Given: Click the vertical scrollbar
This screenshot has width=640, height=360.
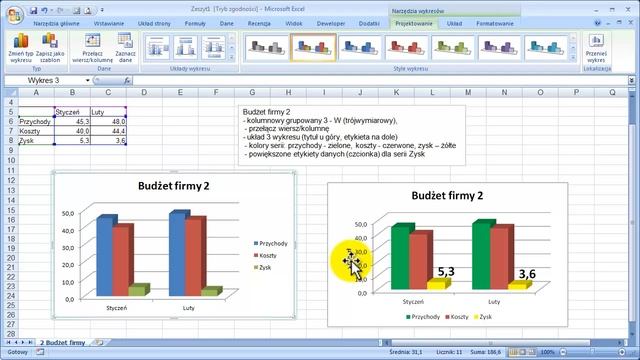Looking at the screenshot, I should pos(632,223).
